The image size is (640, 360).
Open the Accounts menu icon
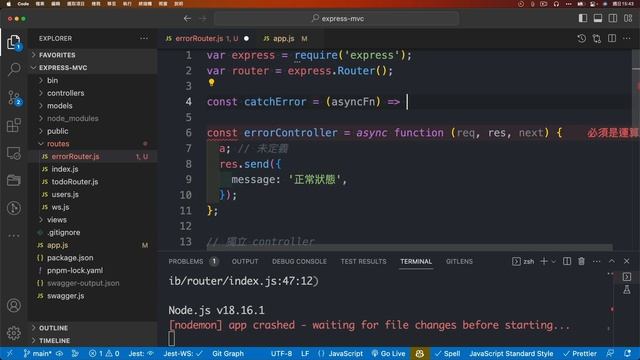[x=14, y=305]
